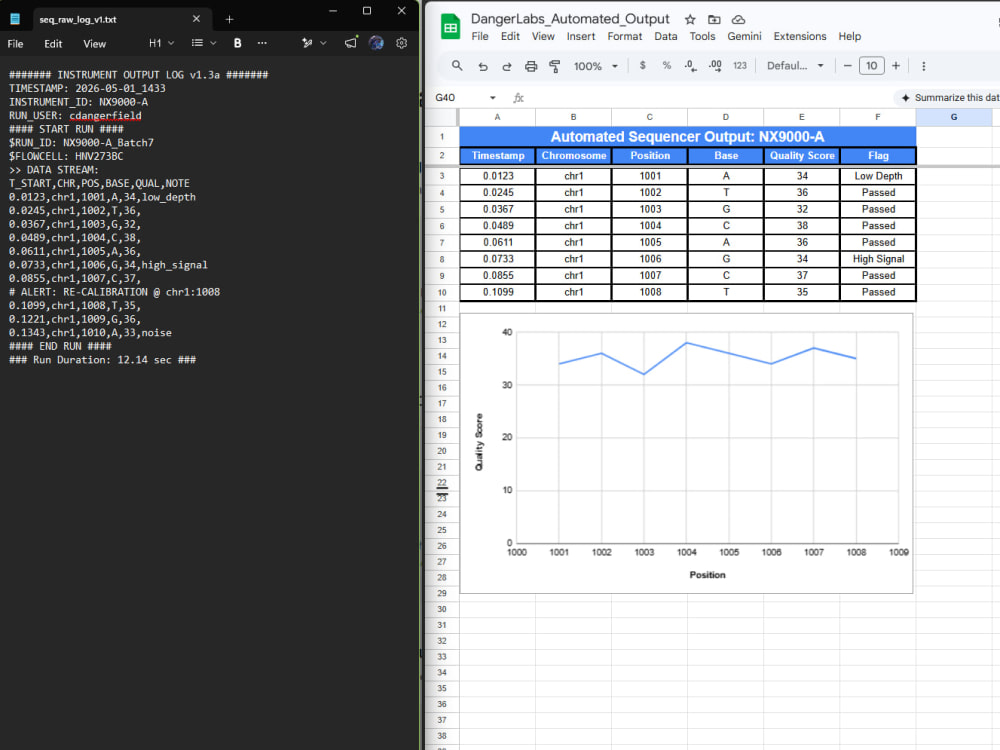Select column G header
This screenshot has height=750, width=1000.
click(953, 117)
